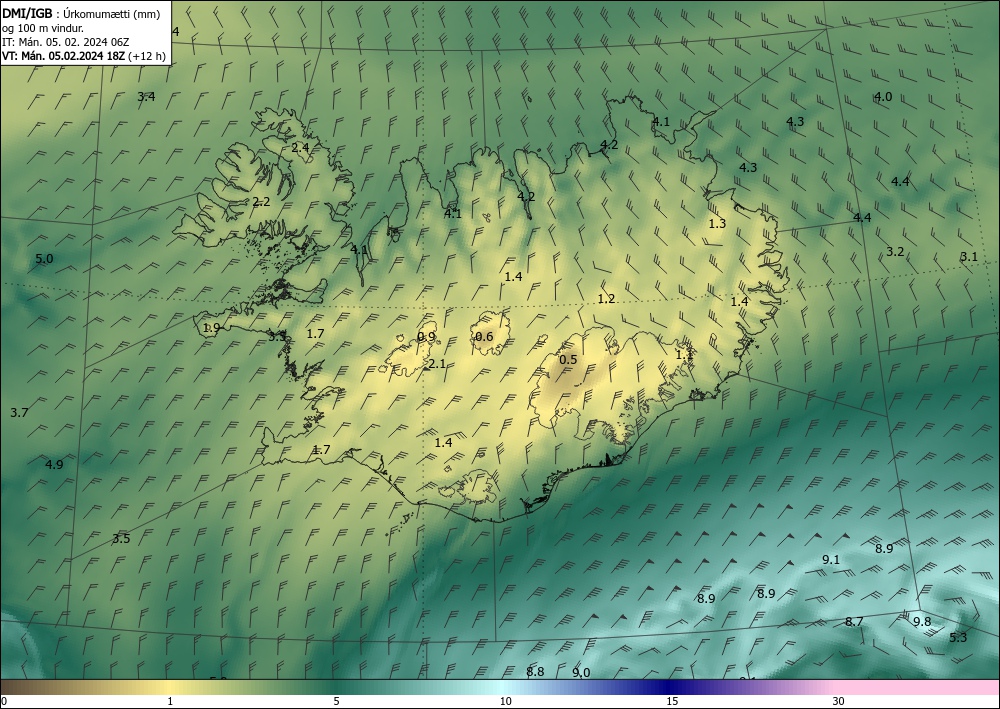Select the 2.4 value over the Westfjords
1000x709 pixels.
(x=300, y=147)
